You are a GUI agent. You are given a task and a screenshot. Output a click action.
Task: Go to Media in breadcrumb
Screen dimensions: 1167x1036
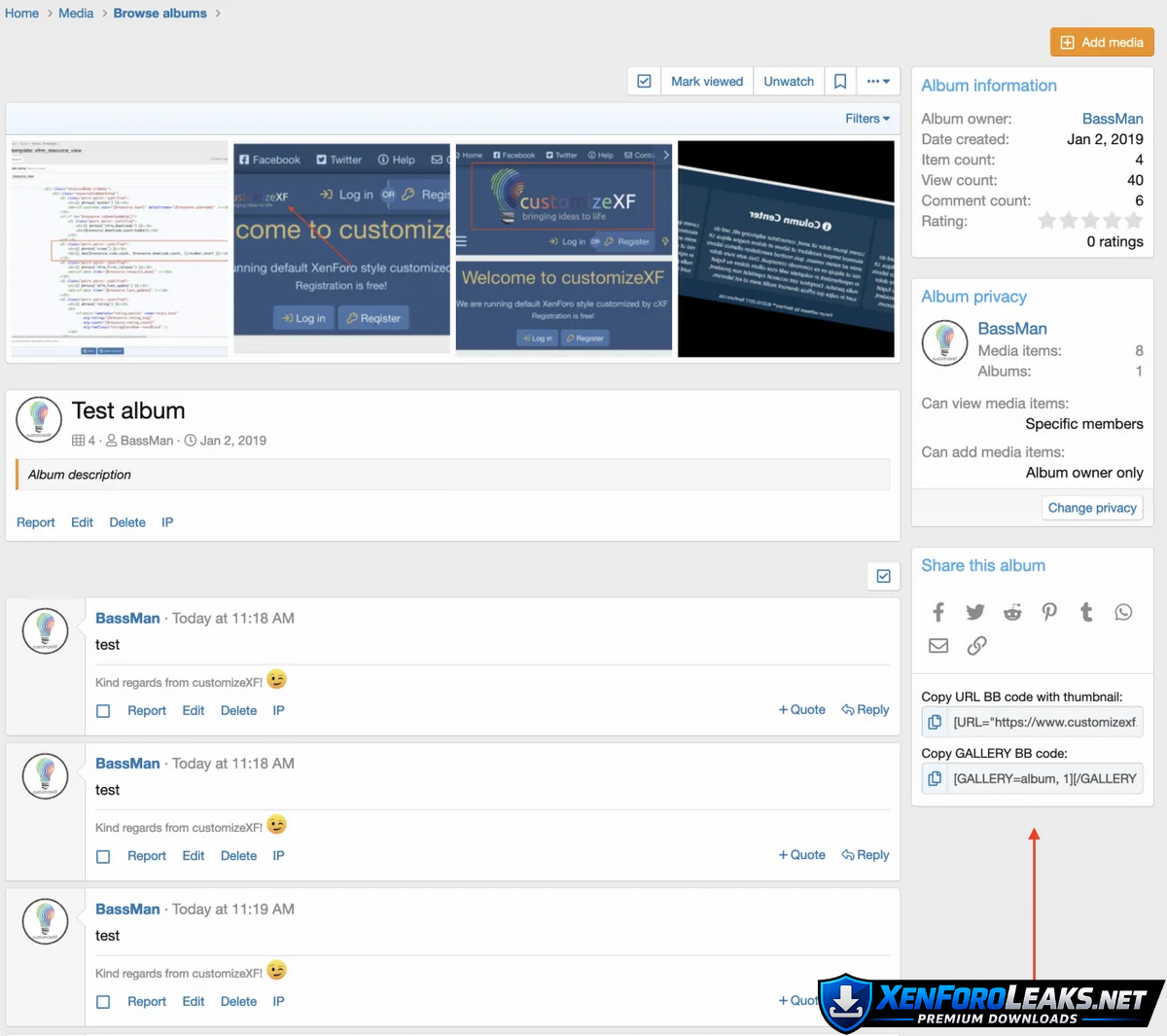coord(76,14)
